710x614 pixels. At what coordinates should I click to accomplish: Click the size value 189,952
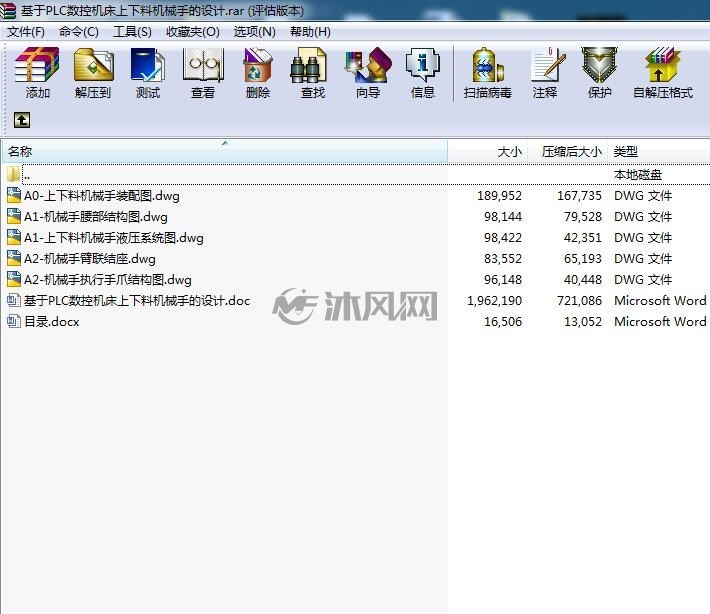(499, 196)
